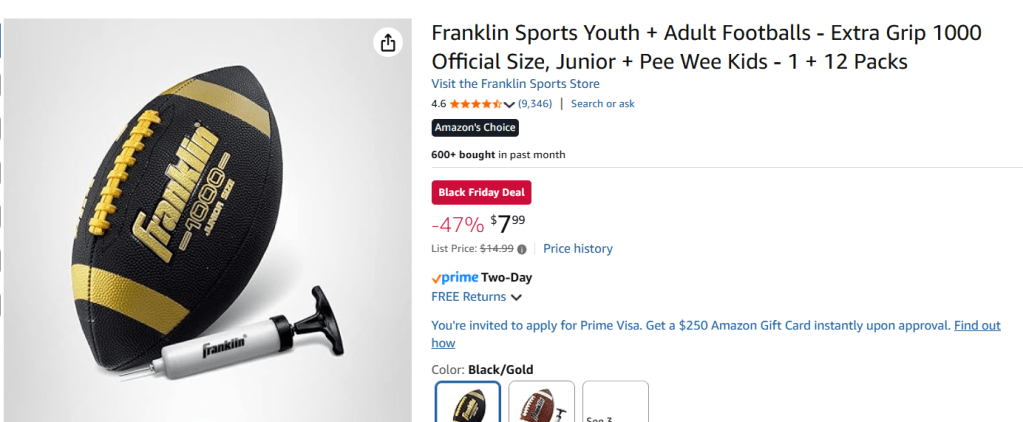Select the Black/Gold color swatch
This screenshot has height=422, width=1023.
pos(468,403)
